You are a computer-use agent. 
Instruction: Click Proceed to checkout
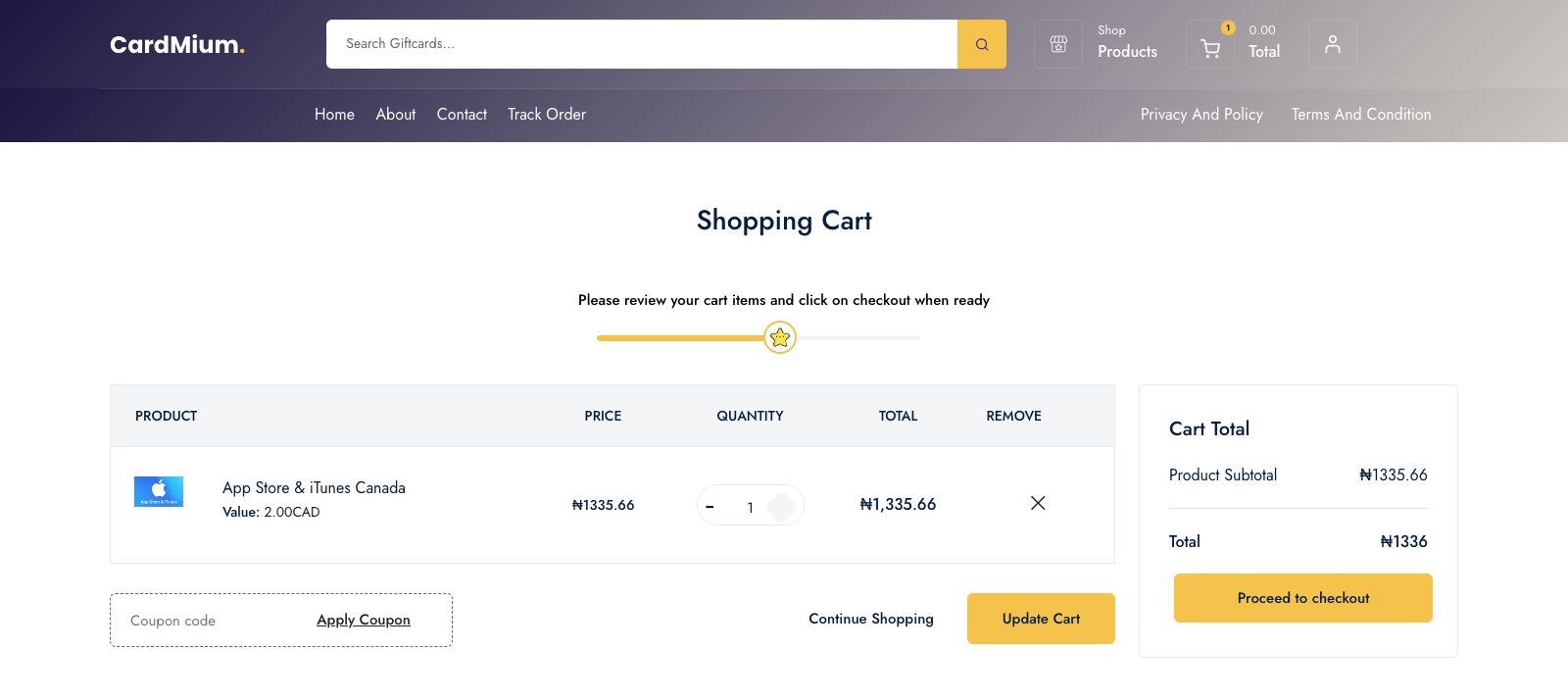pyautogui.click(x=1302, y=598)
